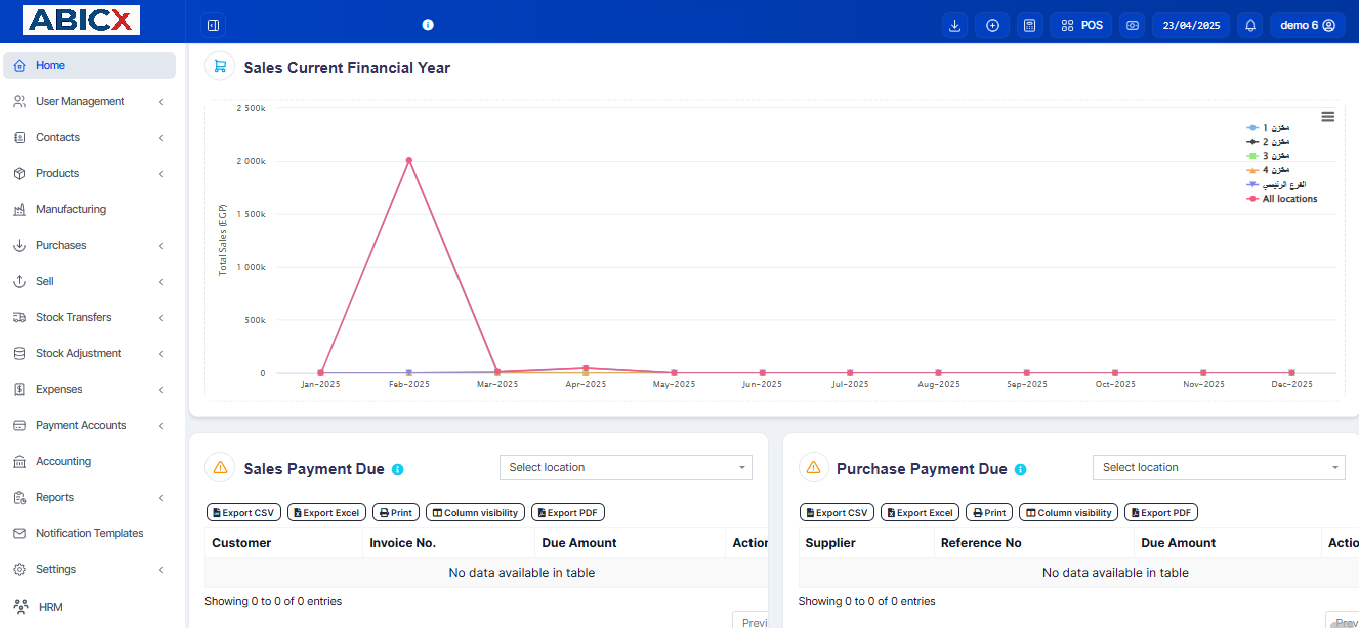Click the February 2025 peak data point
The height and width of the screenshot is (628, 1359).
408,160
